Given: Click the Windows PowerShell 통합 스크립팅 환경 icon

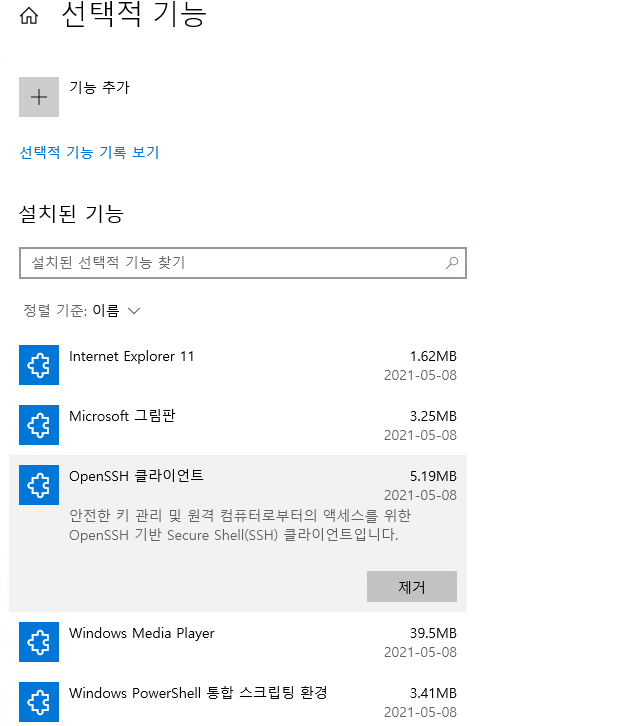Looking at the screenshot, I should tap(39, 702).
